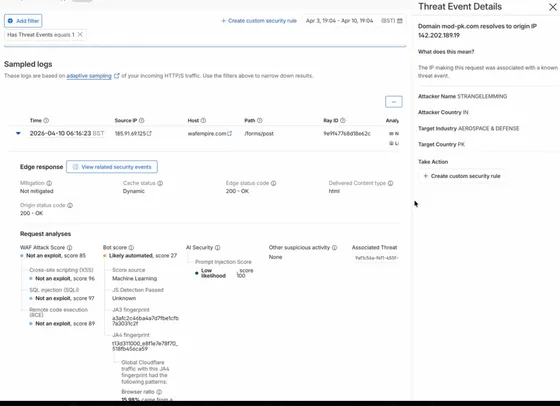The width and height of the screenshot is (560, 406).
Task: Click Create custom security rule under Take Action
Action: 462,176
